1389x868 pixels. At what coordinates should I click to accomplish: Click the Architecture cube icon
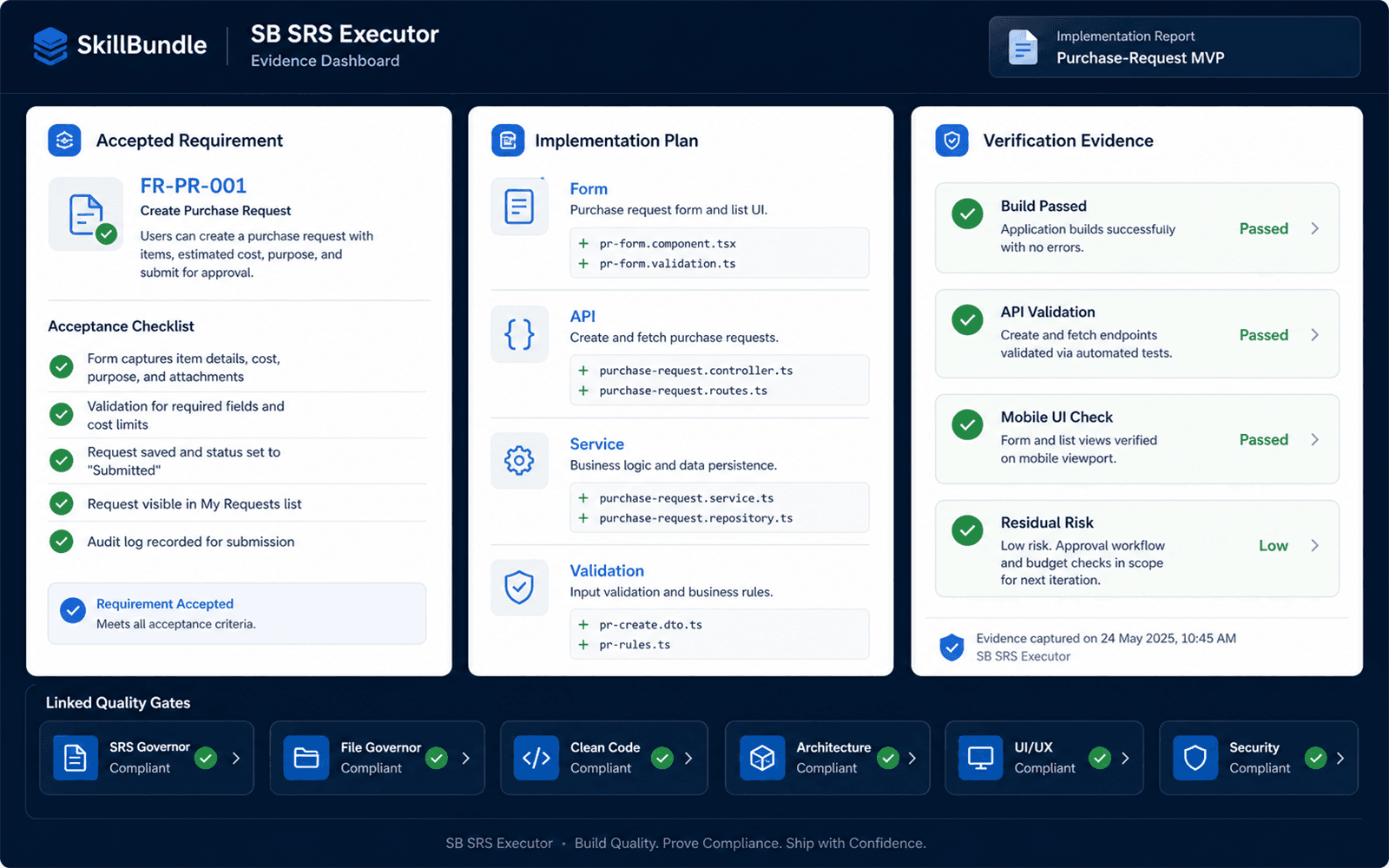tap(762, 758)
